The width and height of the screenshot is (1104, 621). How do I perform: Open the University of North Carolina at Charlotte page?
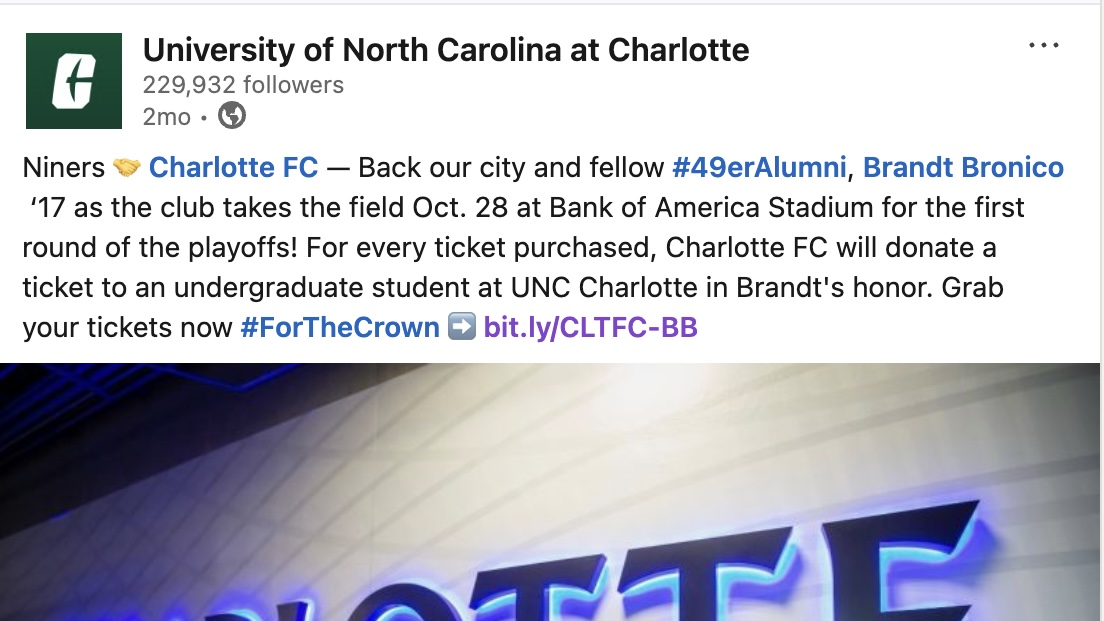pyautogui.click(x=447, y=49)
